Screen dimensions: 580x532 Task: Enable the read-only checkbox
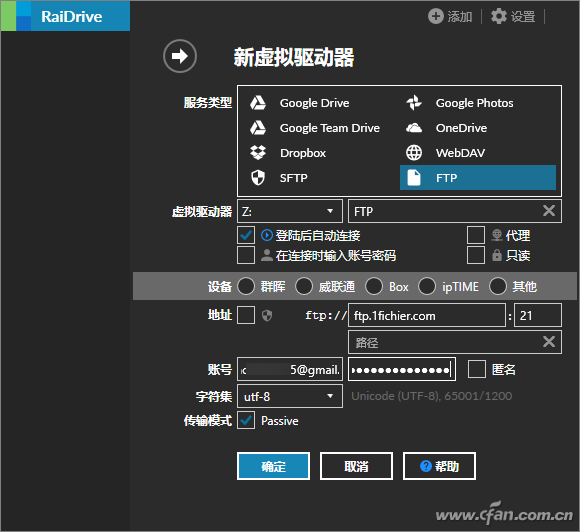pyautogui.click(x=476, y=255)
